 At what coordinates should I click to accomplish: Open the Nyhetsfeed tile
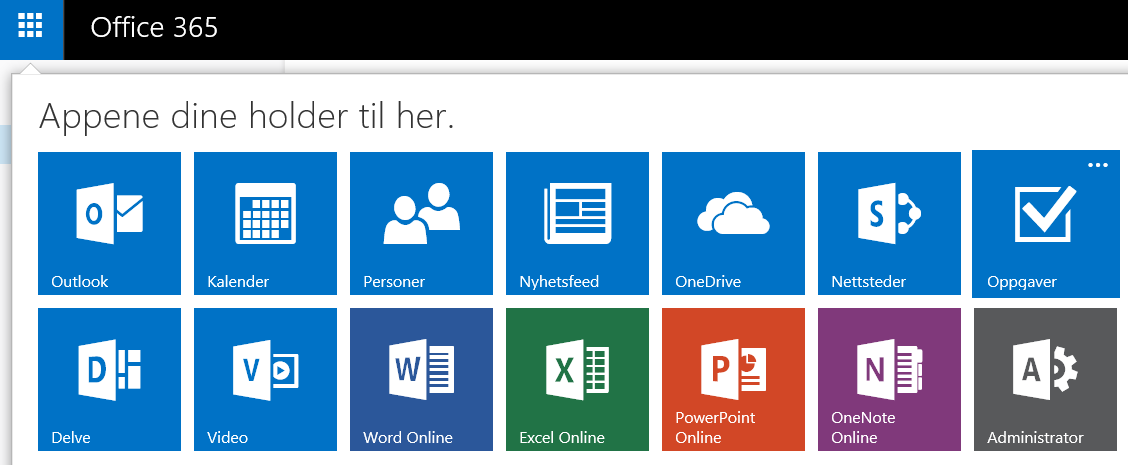578,223
